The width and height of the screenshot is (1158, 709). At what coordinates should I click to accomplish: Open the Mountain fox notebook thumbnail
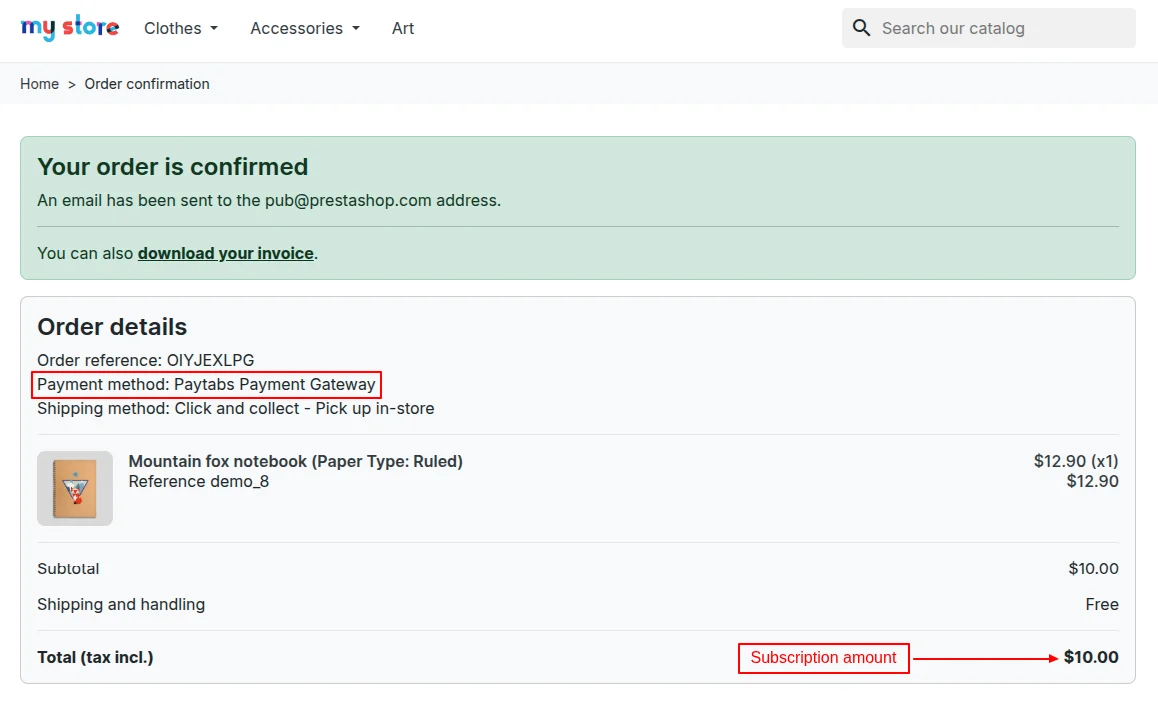75,488
